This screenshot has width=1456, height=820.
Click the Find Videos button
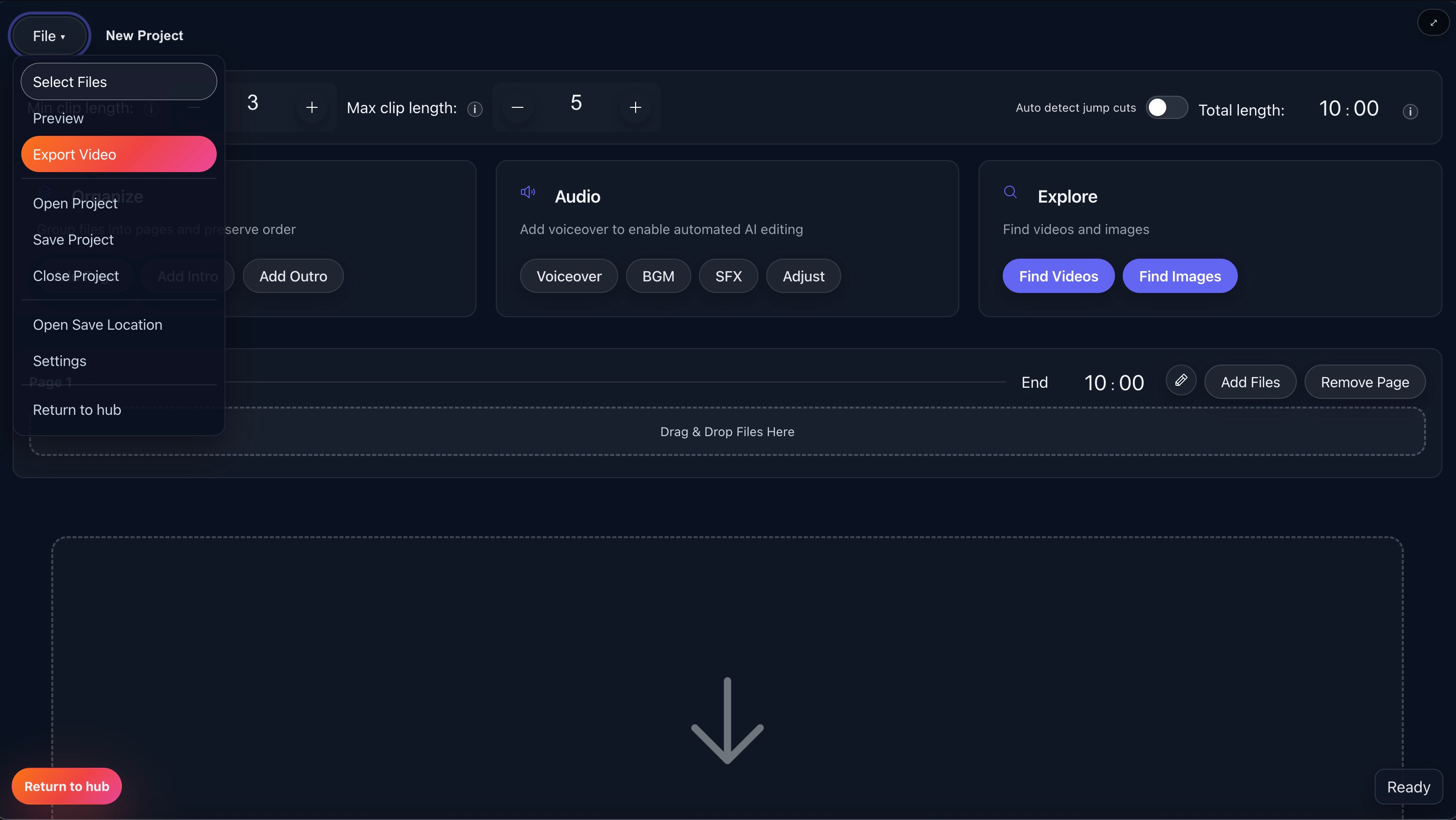coord(1058,276)
